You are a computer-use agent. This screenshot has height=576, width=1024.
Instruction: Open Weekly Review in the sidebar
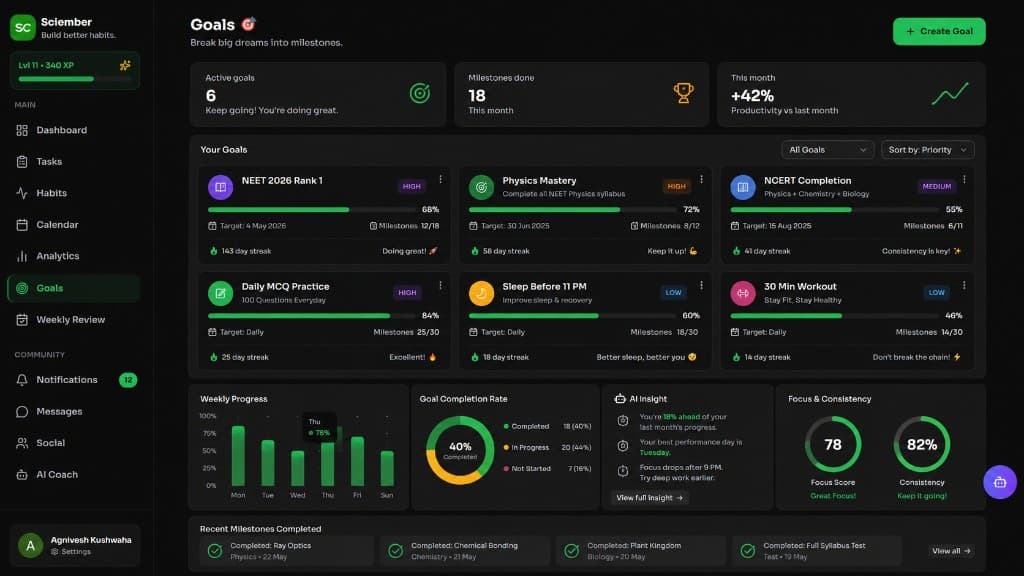pos(74,319)
